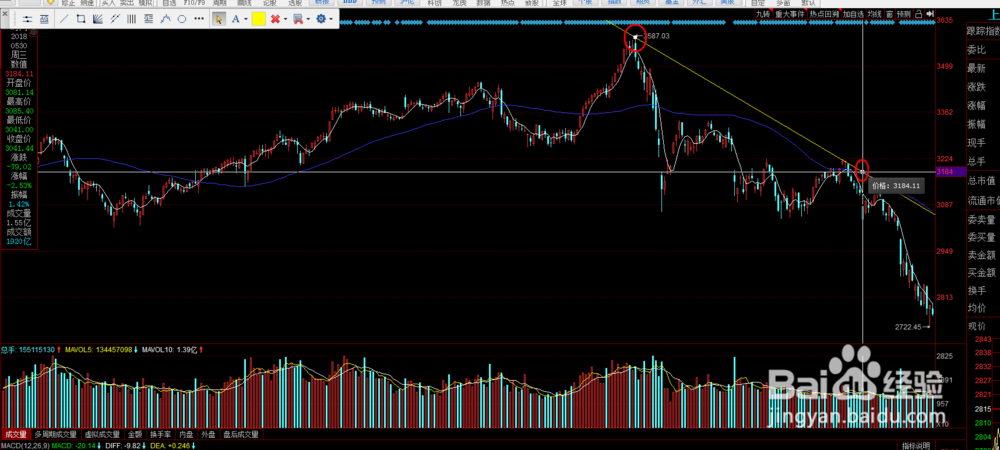
Task: Click the price tooltip 价格: 3184.11
Action: pyautogui.click(x=895, y=186)
